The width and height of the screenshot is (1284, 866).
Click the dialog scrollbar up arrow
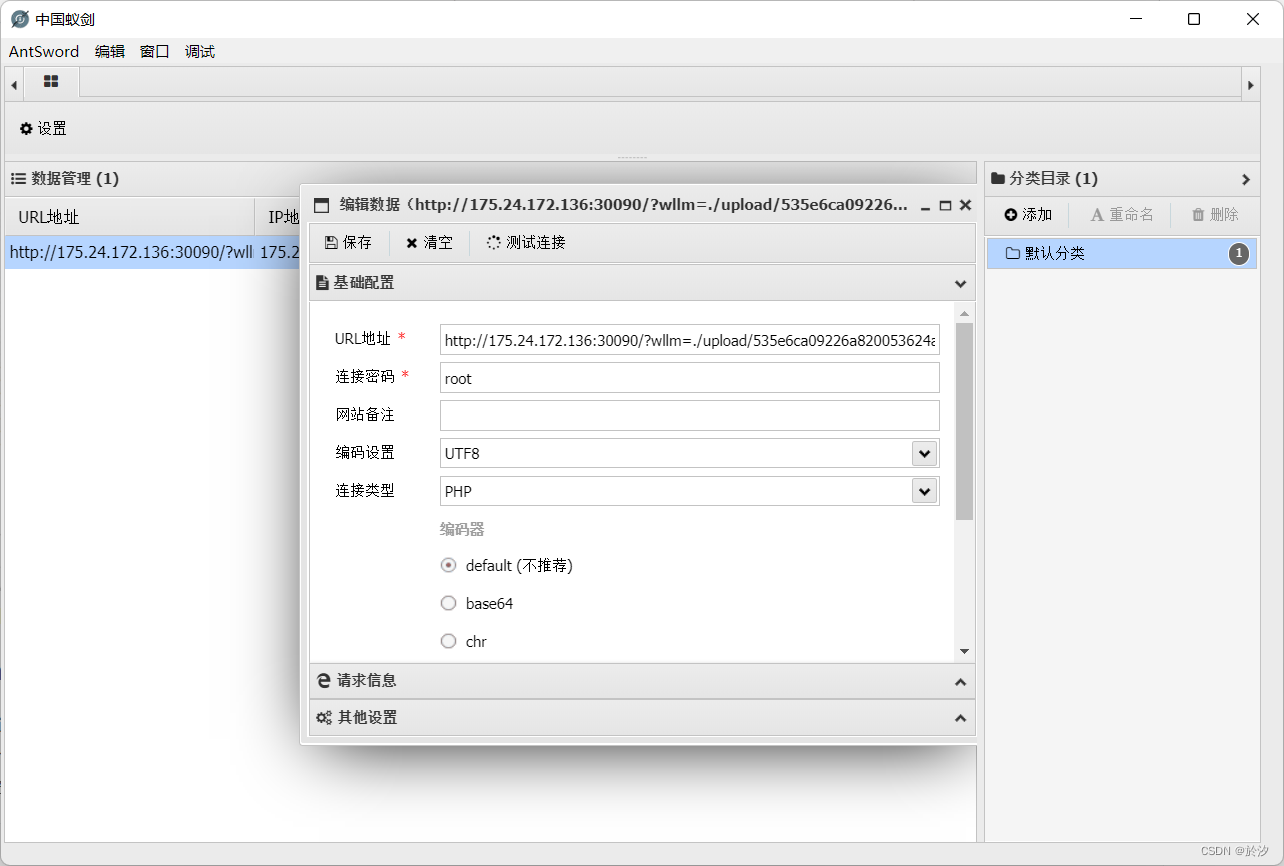pyautogui.click(x=964, y=314)
